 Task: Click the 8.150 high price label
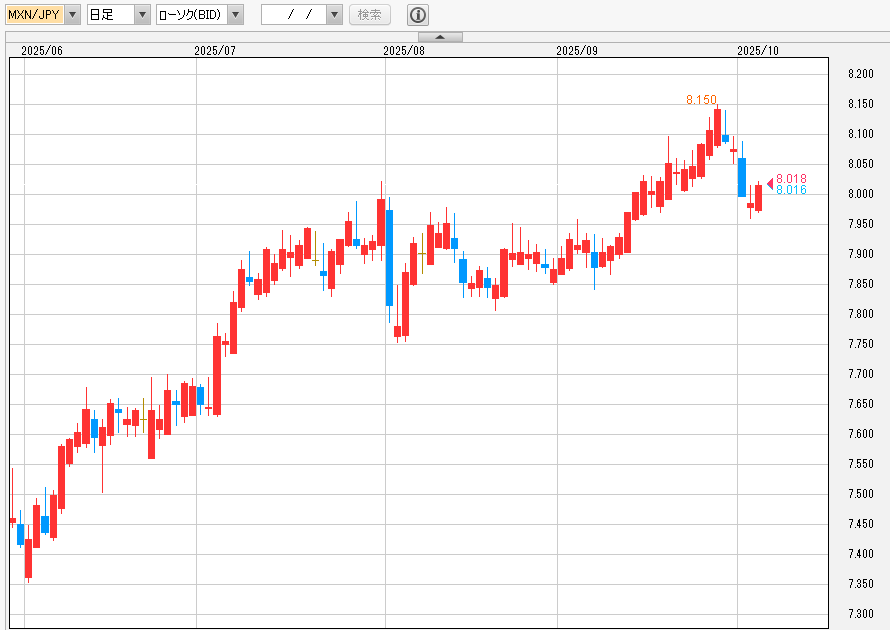(x=701, y=100)
